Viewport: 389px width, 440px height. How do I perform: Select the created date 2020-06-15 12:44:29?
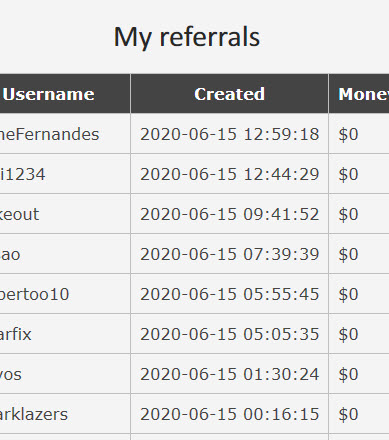point(230,174)
